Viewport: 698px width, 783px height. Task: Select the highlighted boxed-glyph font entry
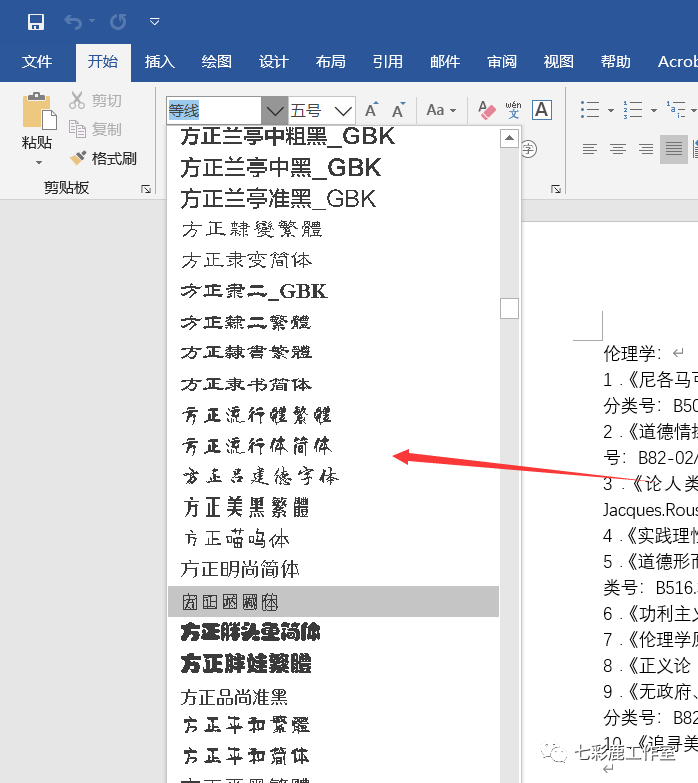point(334,601)
